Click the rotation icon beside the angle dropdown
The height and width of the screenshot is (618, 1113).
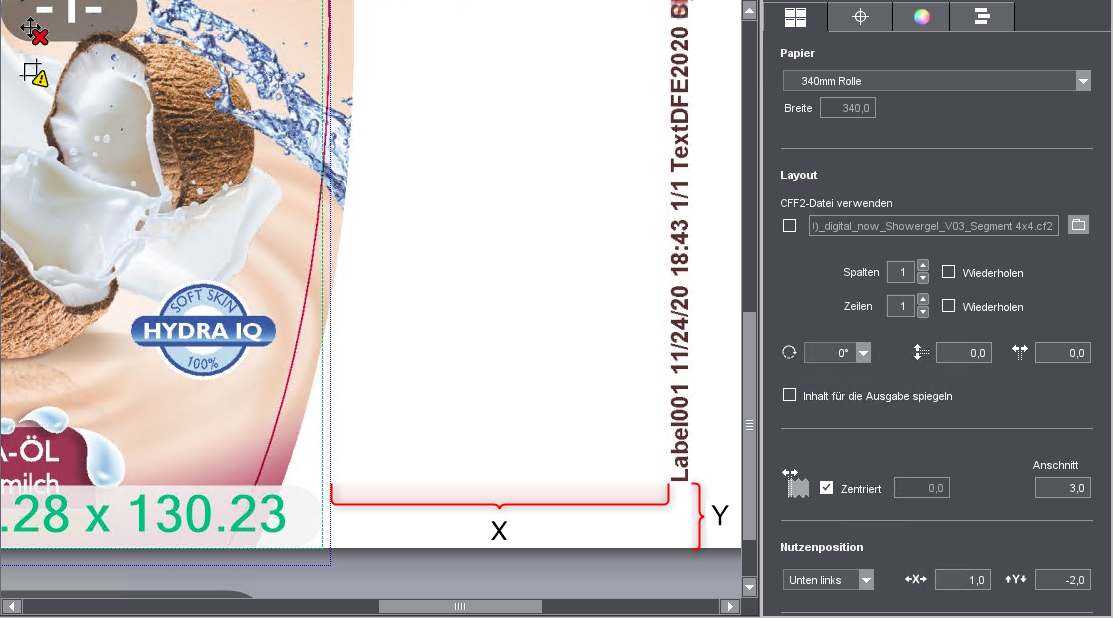(789, 352)
